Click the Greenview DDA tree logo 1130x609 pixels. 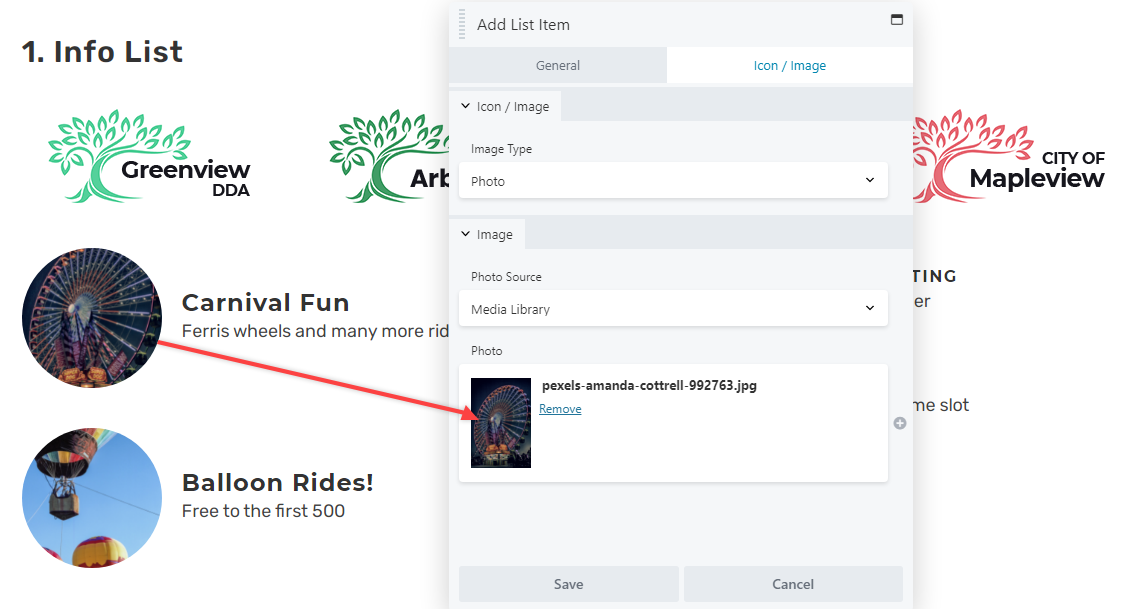point(149,156)
